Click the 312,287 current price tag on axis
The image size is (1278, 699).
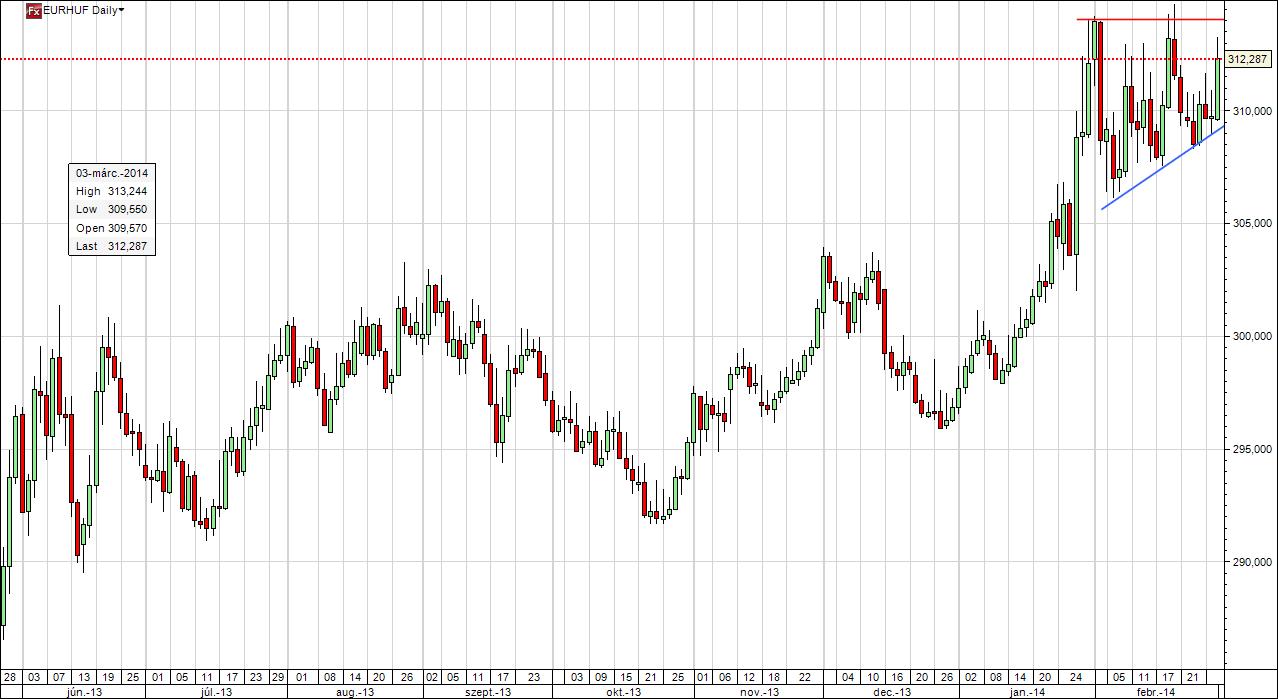click(x=1248, y=60)
